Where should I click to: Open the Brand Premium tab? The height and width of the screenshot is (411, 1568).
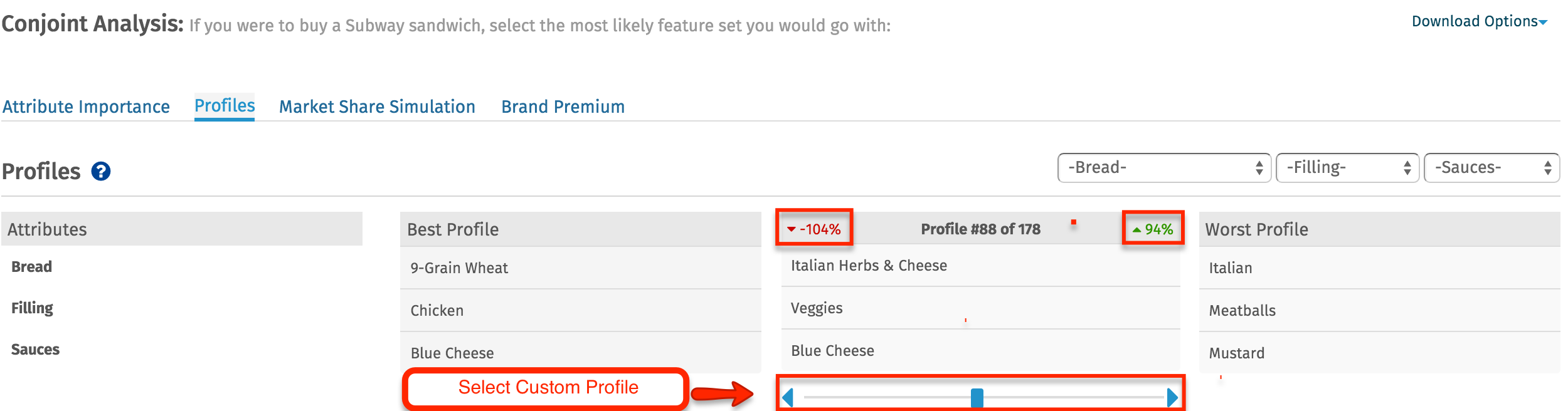click(x=563, y=107)
